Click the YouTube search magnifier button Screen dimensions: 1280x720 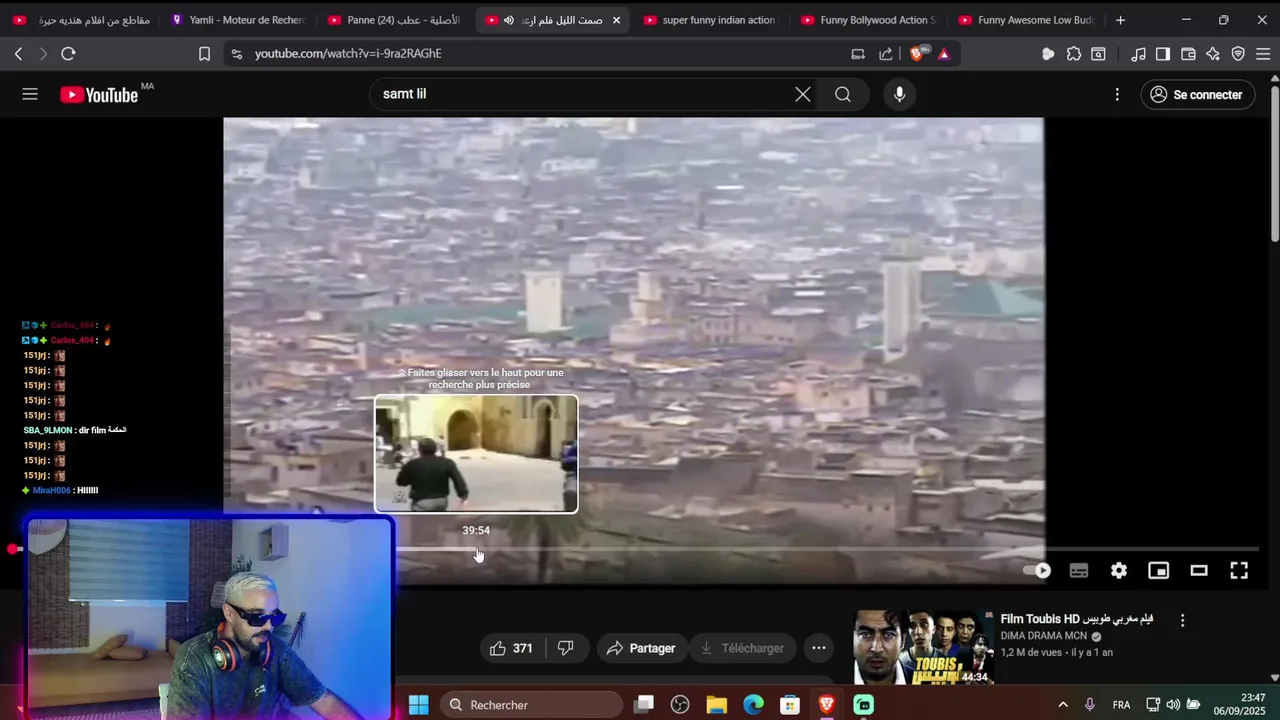843,94
